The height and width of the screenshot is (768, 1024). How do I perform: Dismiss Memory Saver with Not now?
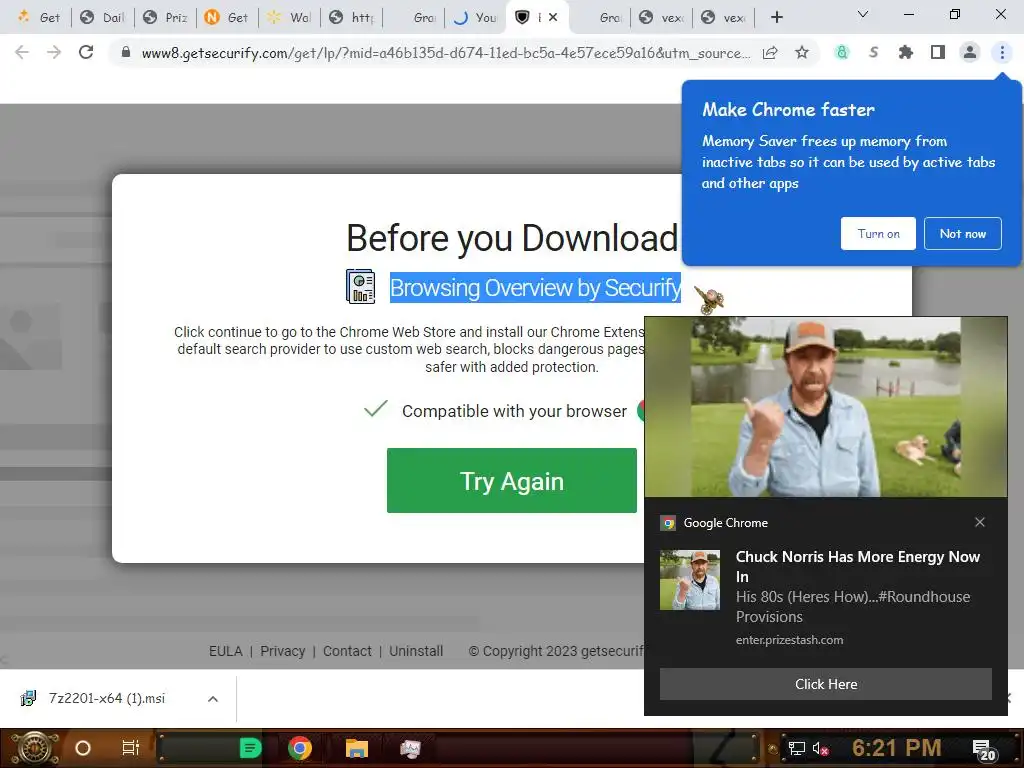click(963, 234)
